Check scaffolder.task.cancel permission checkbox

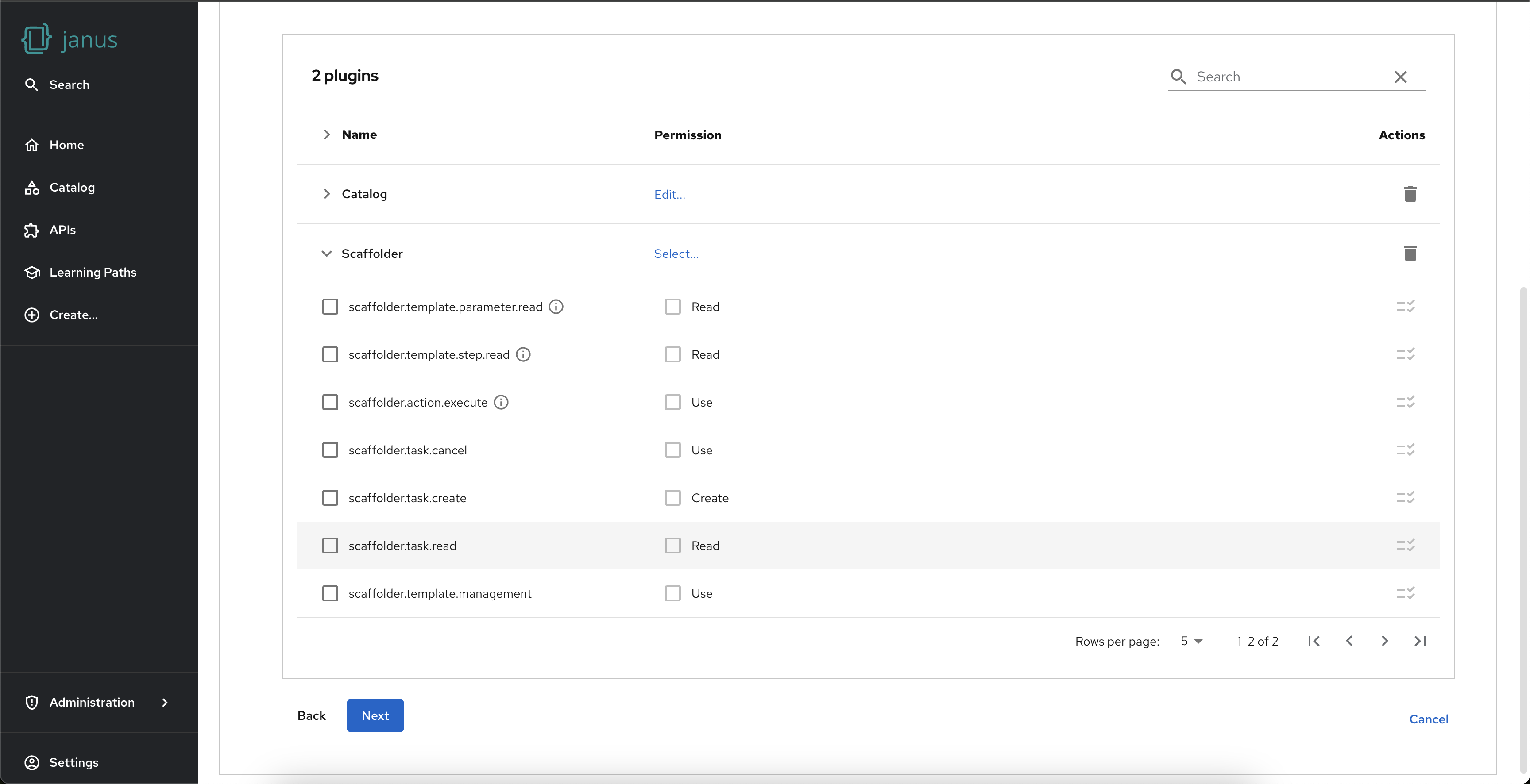click(330, 450)
